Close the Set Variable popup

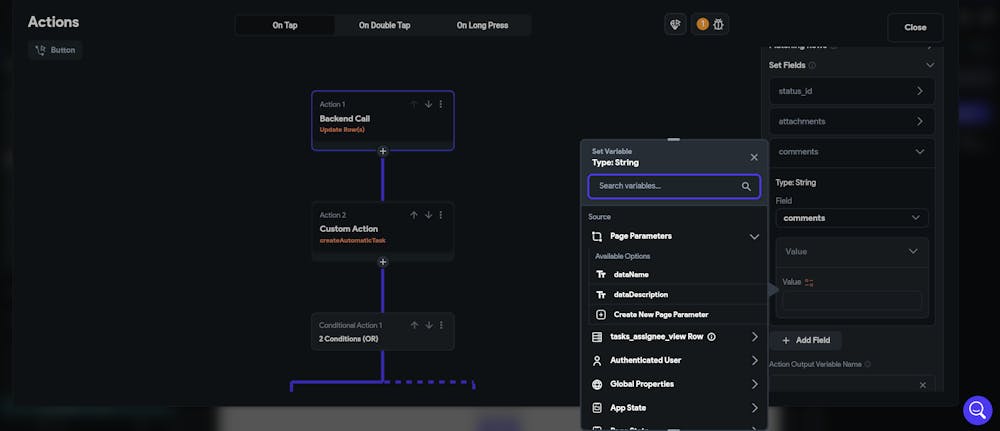(x=754, y=157)
